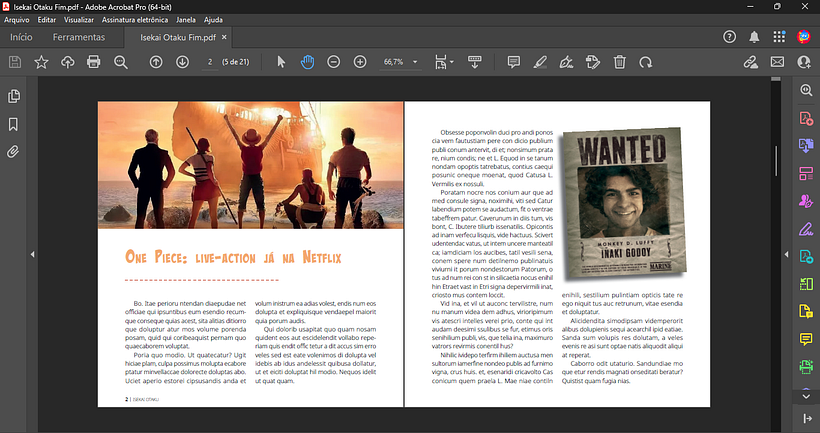The width and height of the screenshot is (820, 433).
Task: Click the expand tools pane arrow at bottom right
Action: pos(807,418)
